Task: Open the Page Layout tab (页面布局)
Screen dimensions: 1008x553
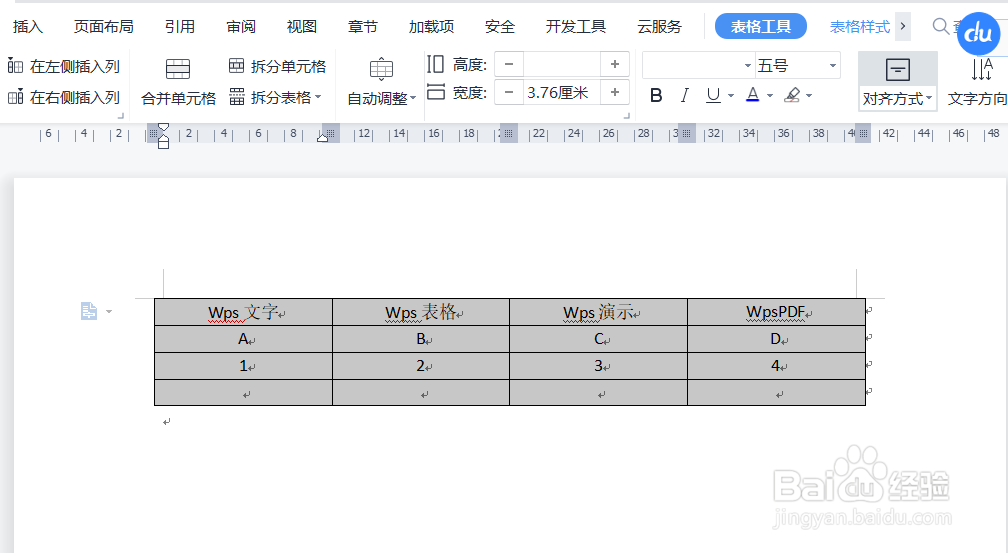Action: click(x=104, y=26)
